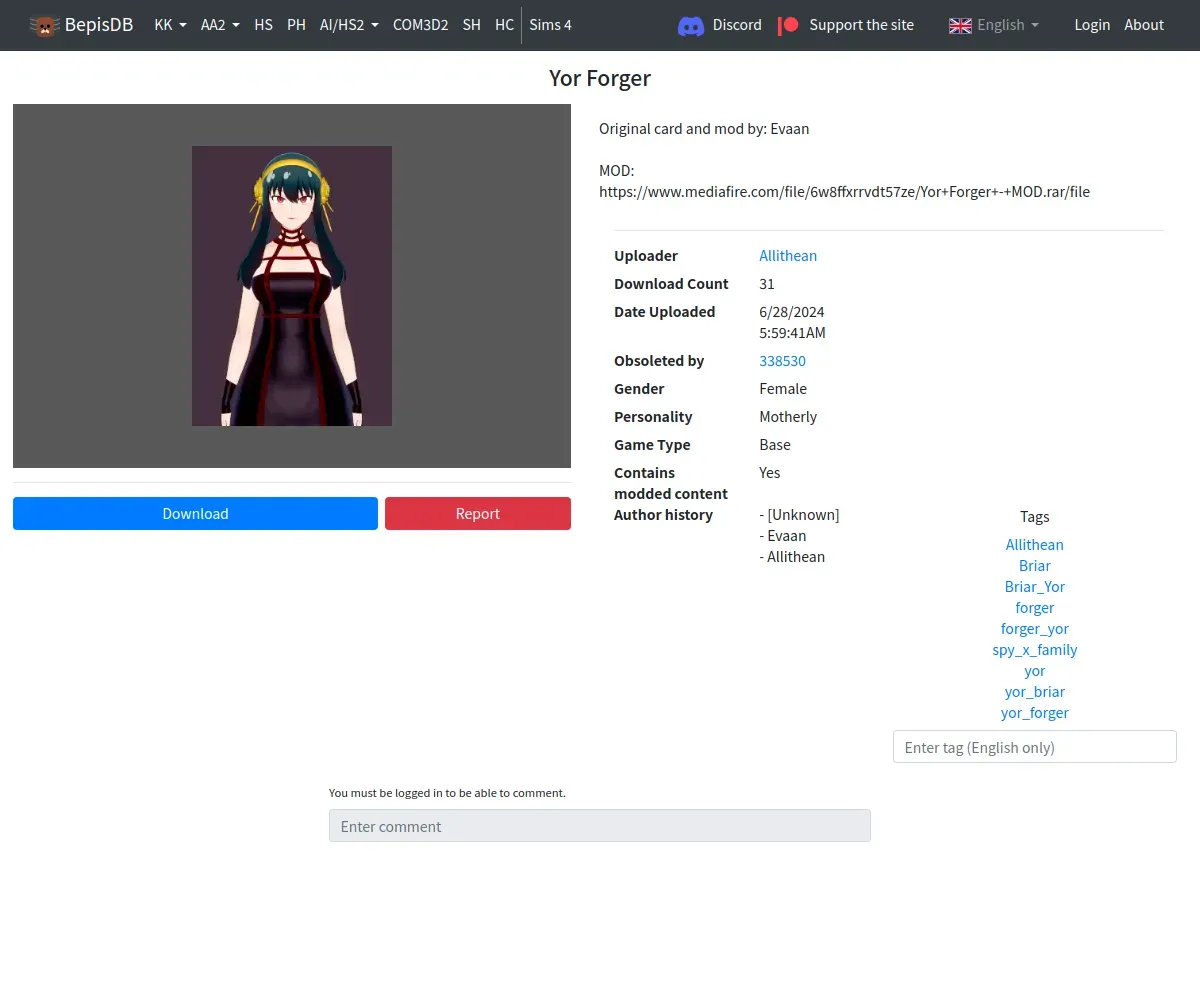Select the forger tag
Screen dimensions: 1200x1000
tap(1035, 608)
